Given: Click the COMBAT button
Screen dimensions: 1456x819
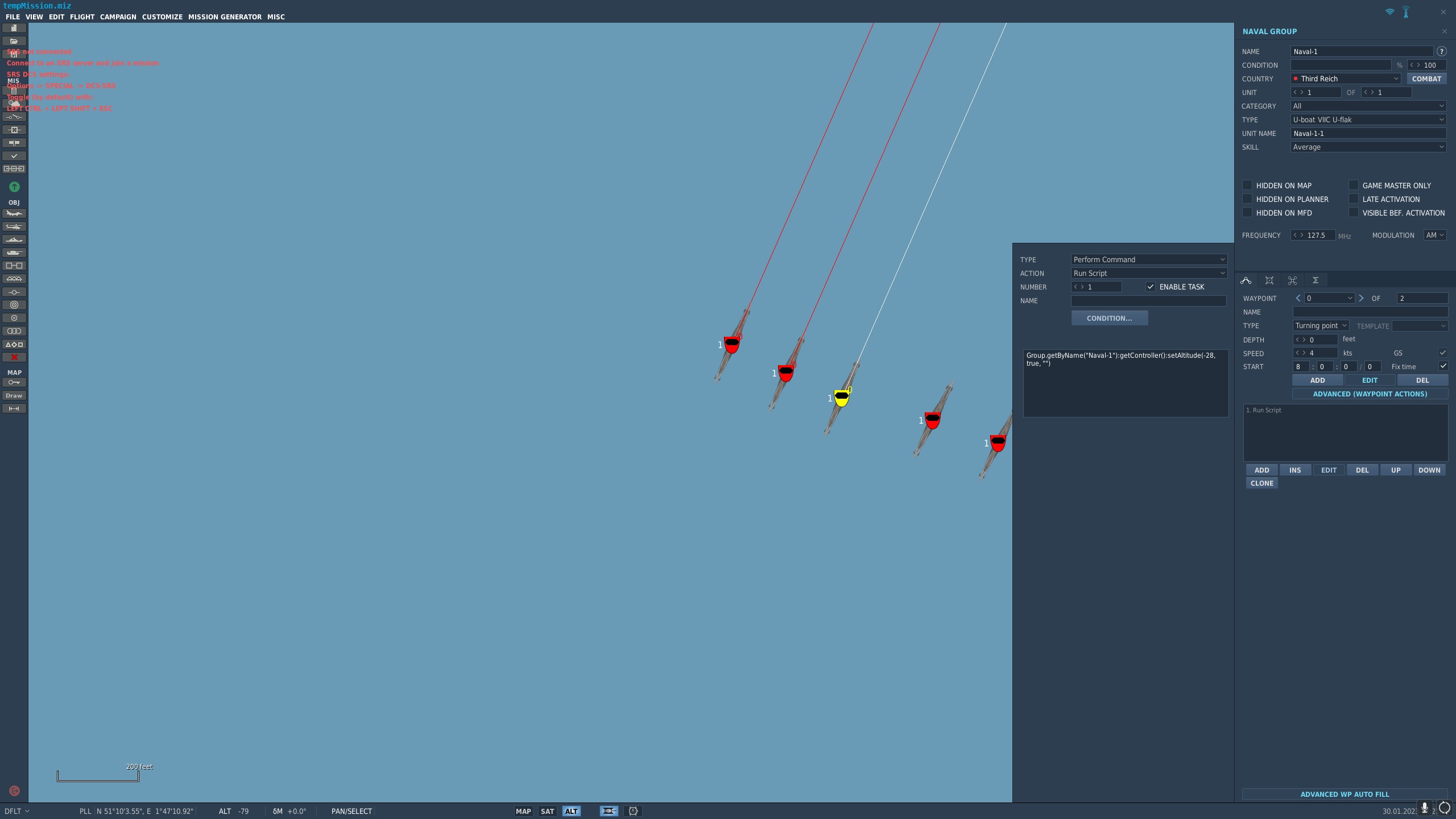Looking at the screenshot, I should (x=1426, y=78).
